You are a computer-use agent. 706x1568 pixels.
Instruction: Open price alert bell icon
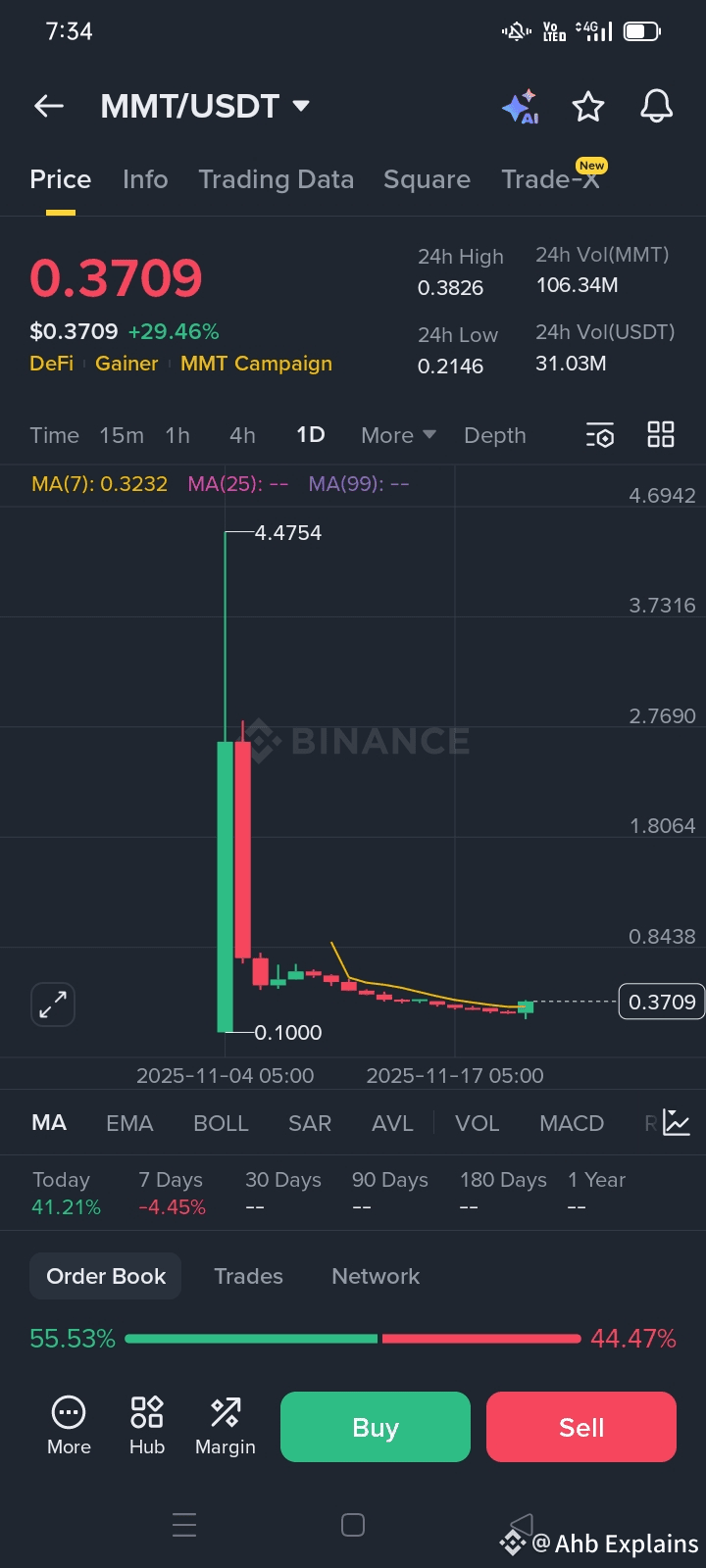(656, 106)
